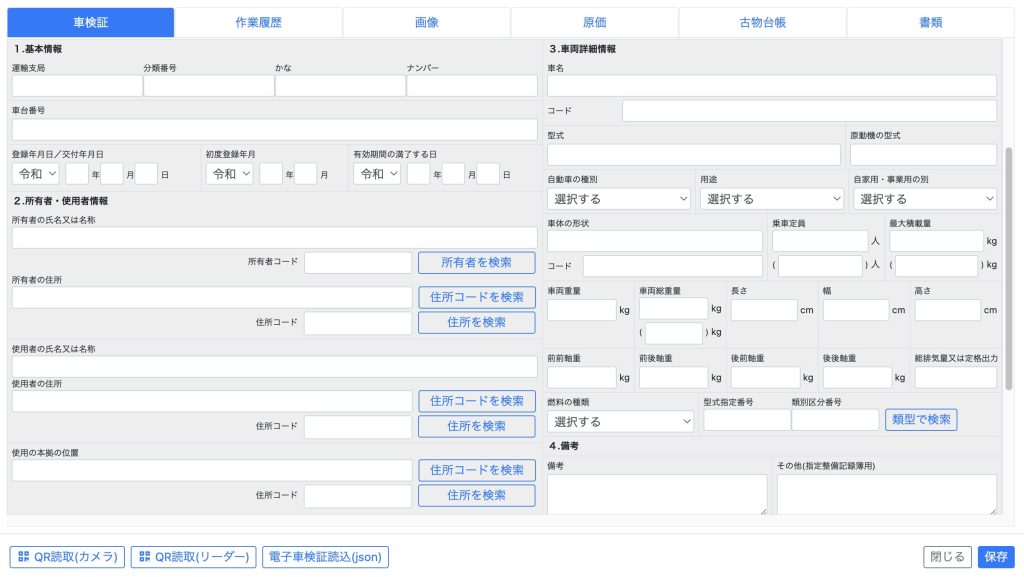Save the form with 保存 button
The image size is (1024, 577).
coord(995,557)
